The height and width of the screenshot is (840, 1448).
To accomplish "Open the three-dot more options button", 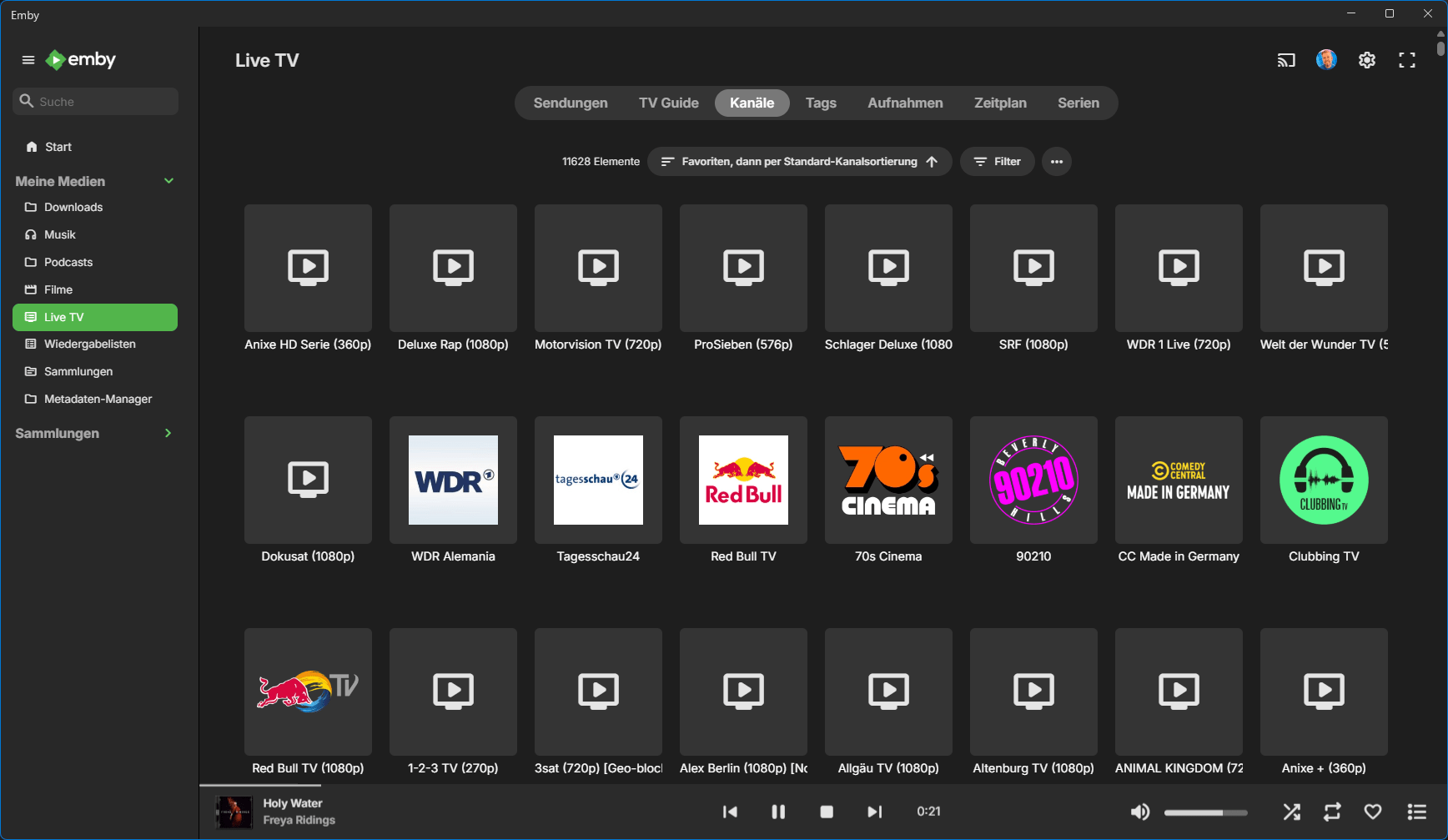I will click(x=1057, y=162).
